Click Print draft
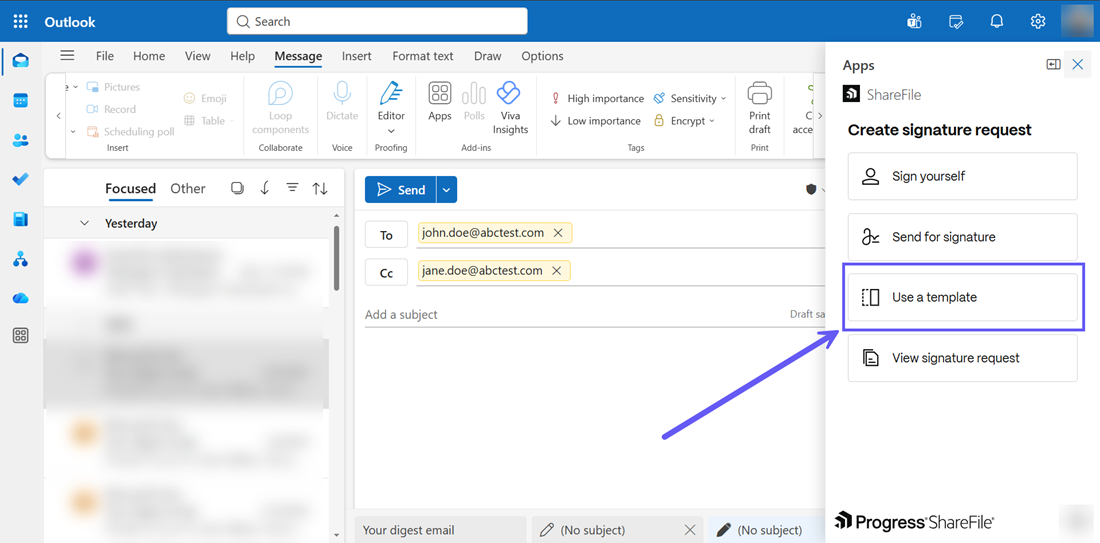The image size is (1100, 543). point(759,108)
